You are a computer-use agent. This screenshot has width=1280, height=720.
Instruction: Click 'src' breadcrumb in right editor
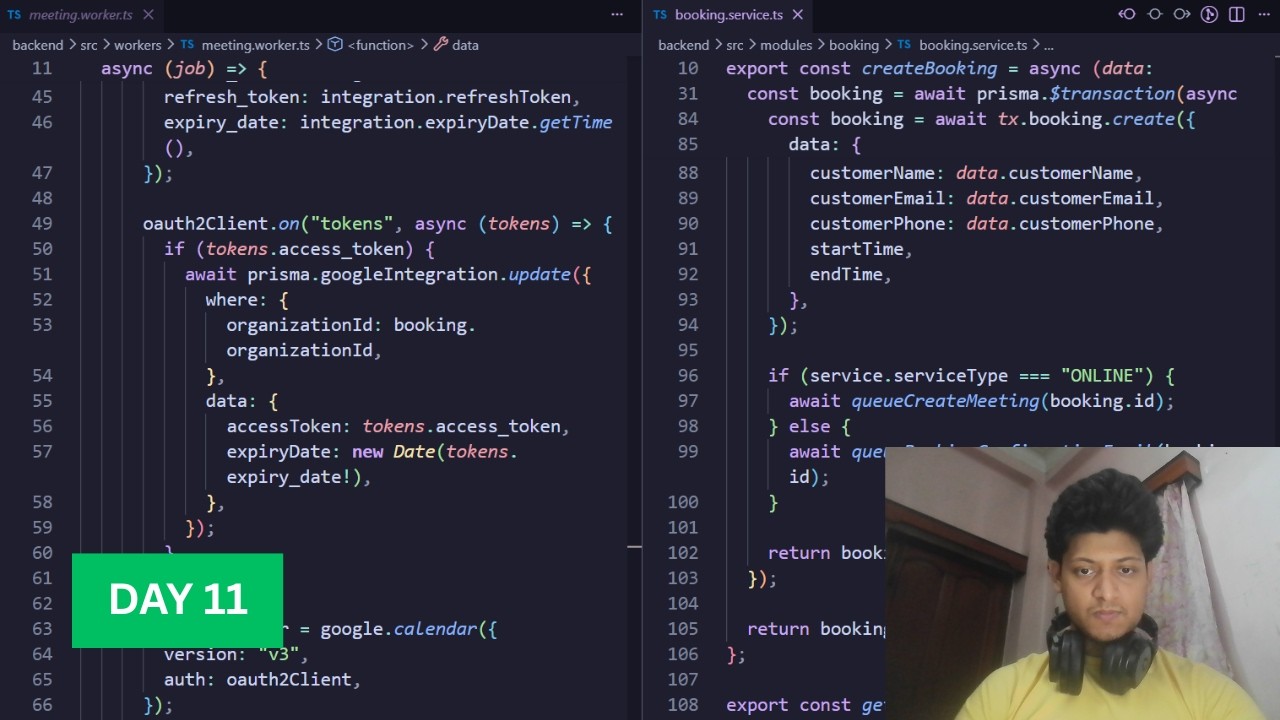pos(735,45)
